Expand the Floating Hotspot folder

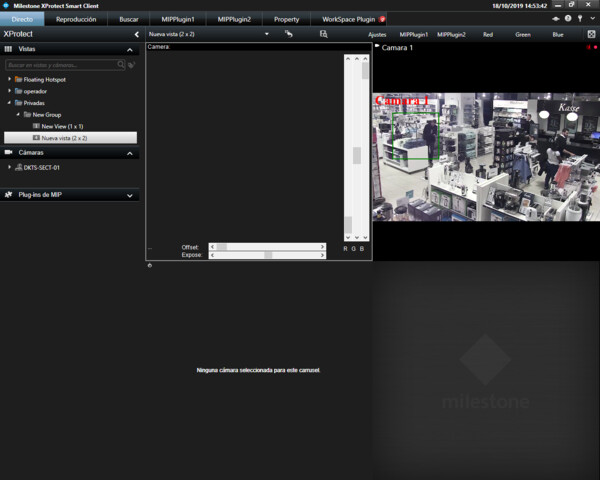tap(9, 78)
